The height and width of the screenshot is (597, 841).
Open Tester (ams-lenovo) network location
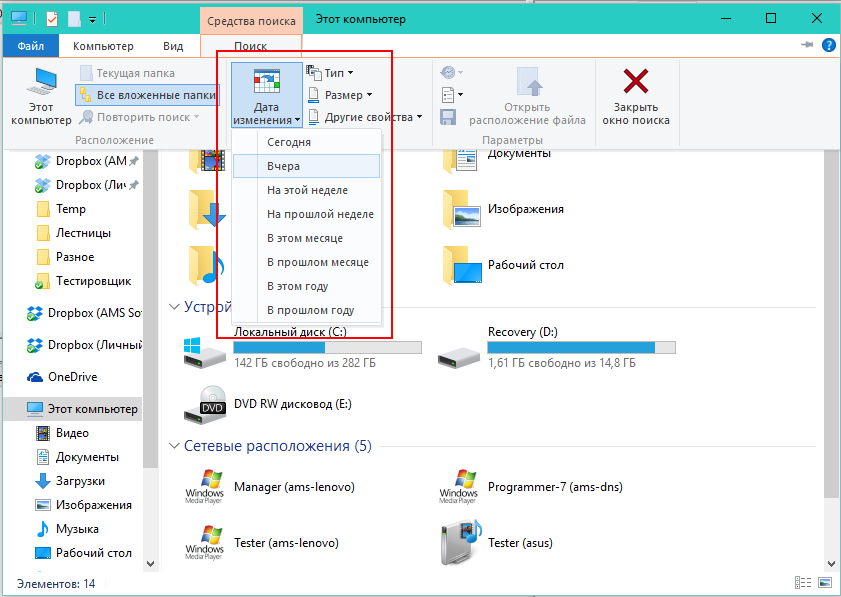(262, 543)
